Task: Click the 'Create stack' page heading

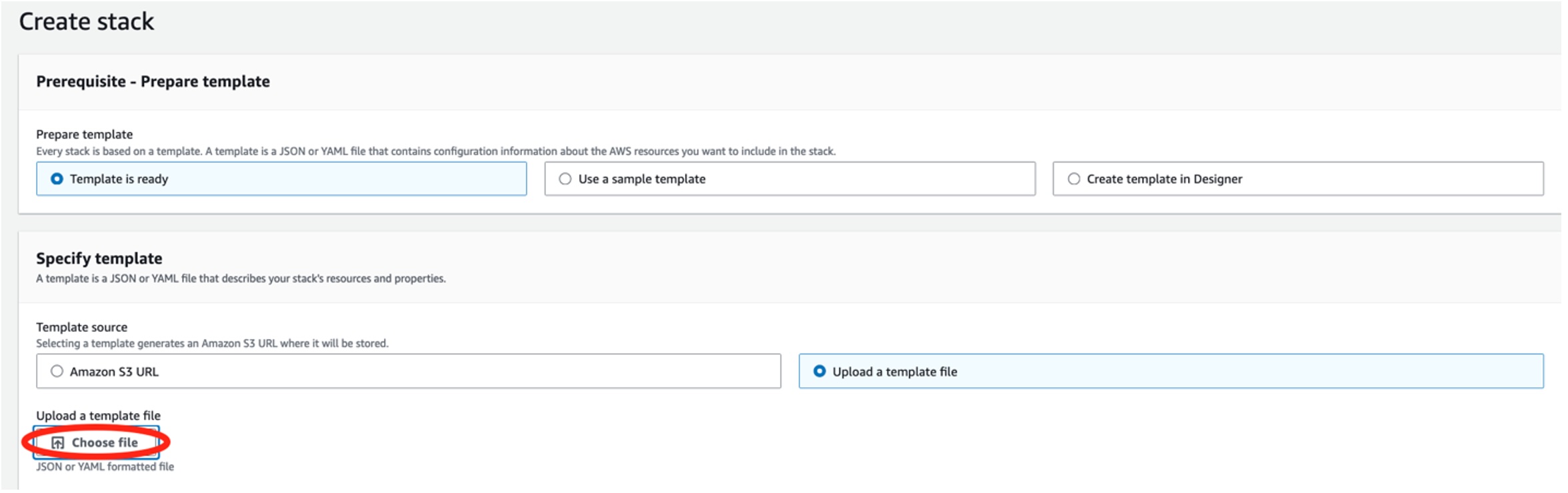Action: 87,21
